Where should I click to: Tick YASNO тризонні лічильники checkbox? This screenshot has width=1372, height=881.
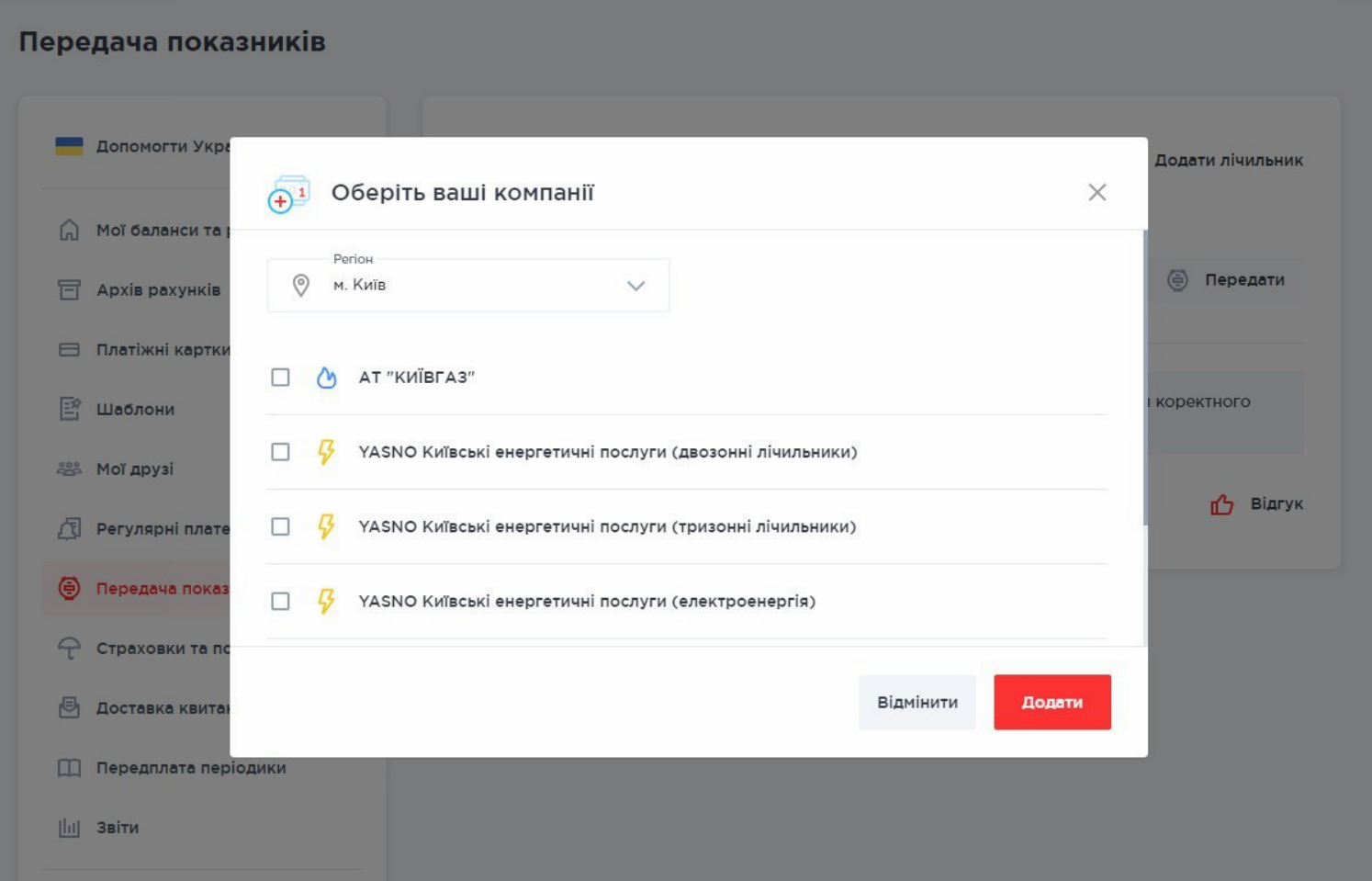tap(280, 526)
